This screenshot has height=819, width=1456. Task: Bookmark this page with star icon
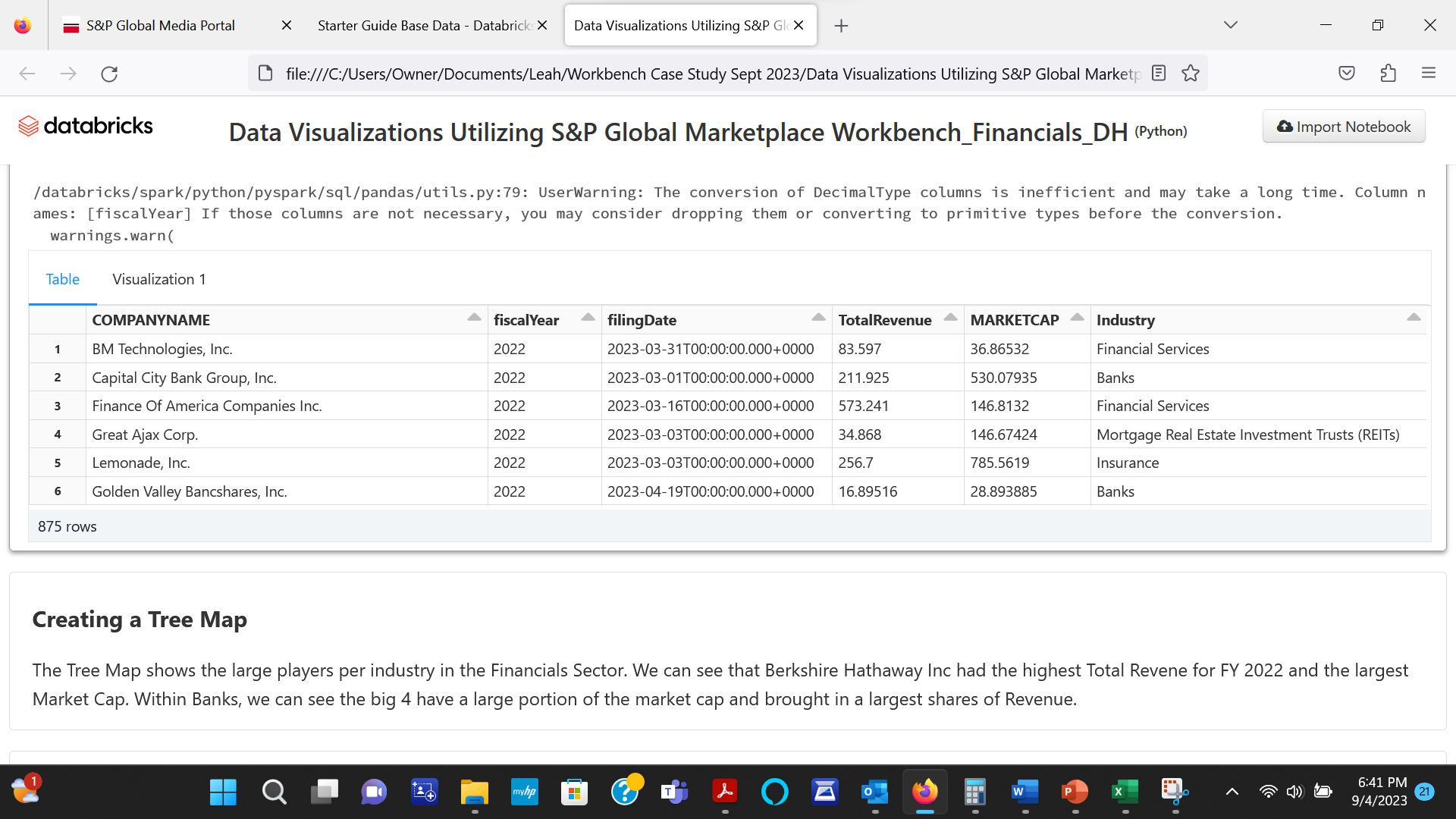(1191, 74)
